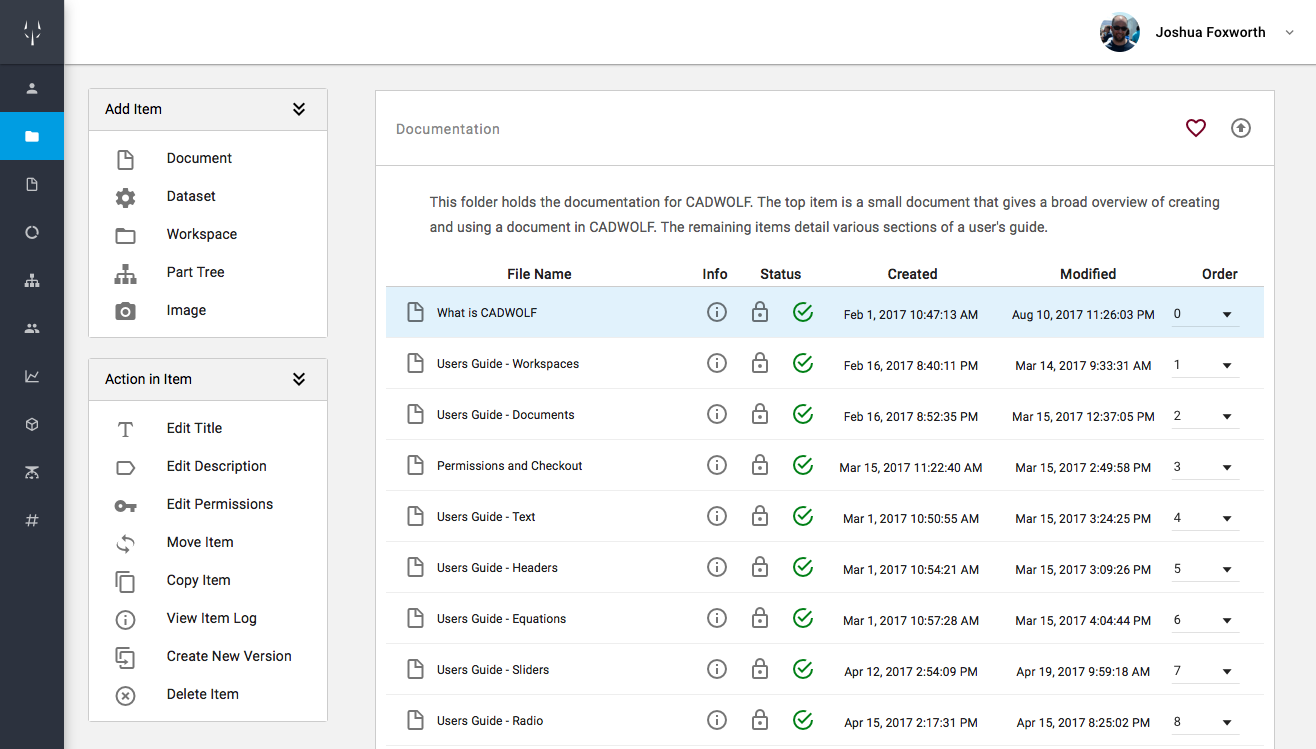1316x749 pixels.
Task: Select Part Tree in Add Item list
Action: pos(195,272)
